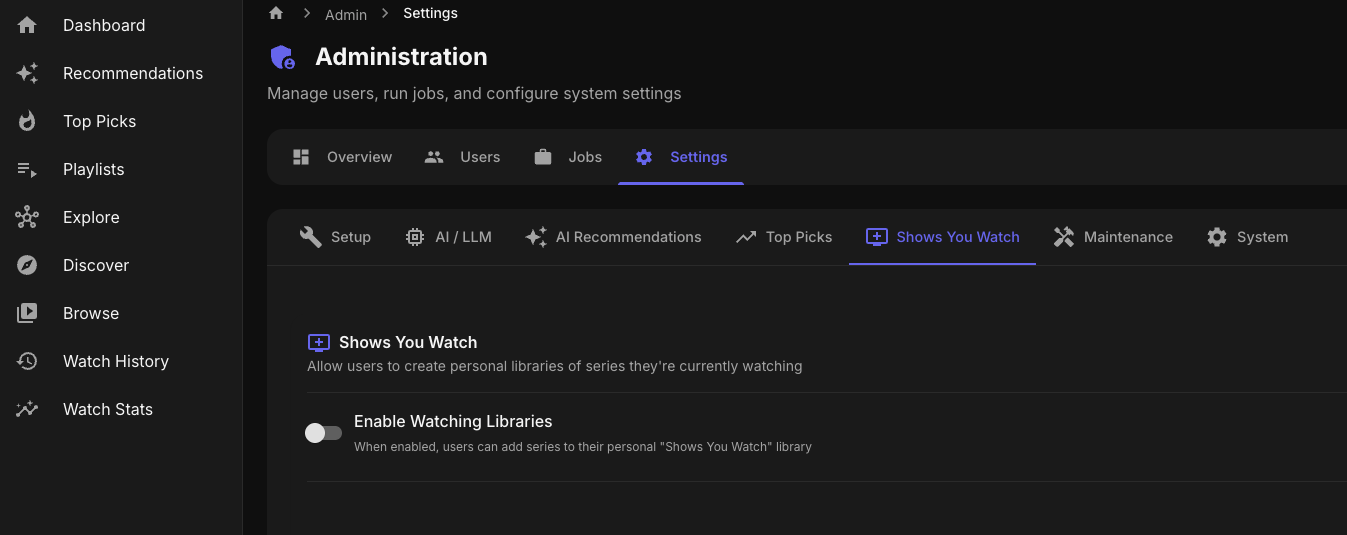This screenshot has height=535, width=1347.
Task: Select the AI / LLM settings tab
Action: pyautogui.click(x=448, y=237)
